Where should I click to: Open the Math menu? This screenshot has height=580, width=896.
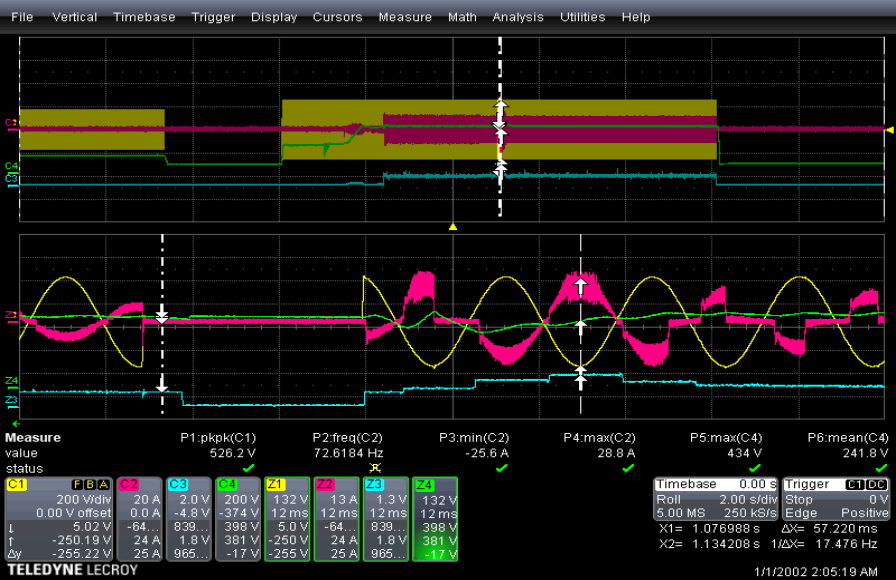[x=462, y=17]
